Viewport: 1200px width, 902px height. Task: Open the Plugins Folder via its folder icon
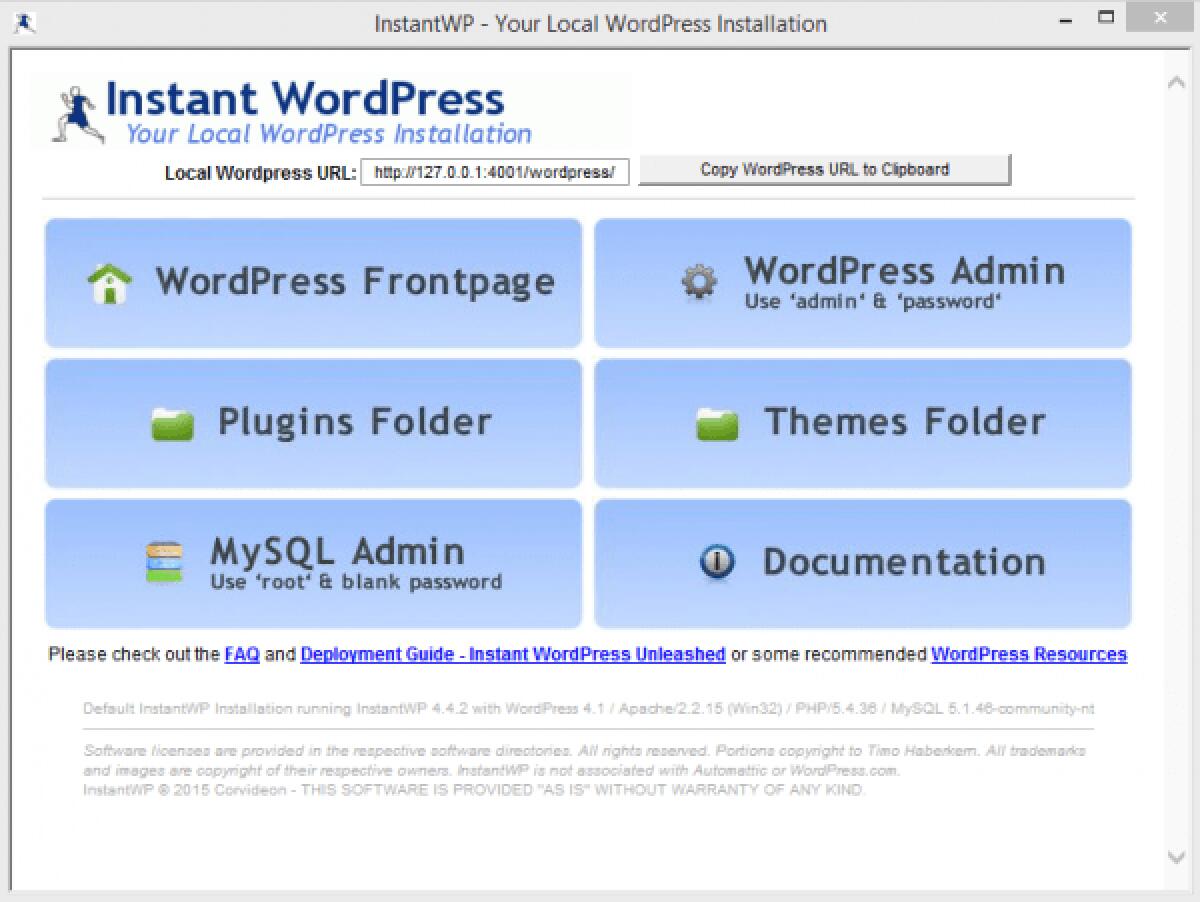pos(172,423)
